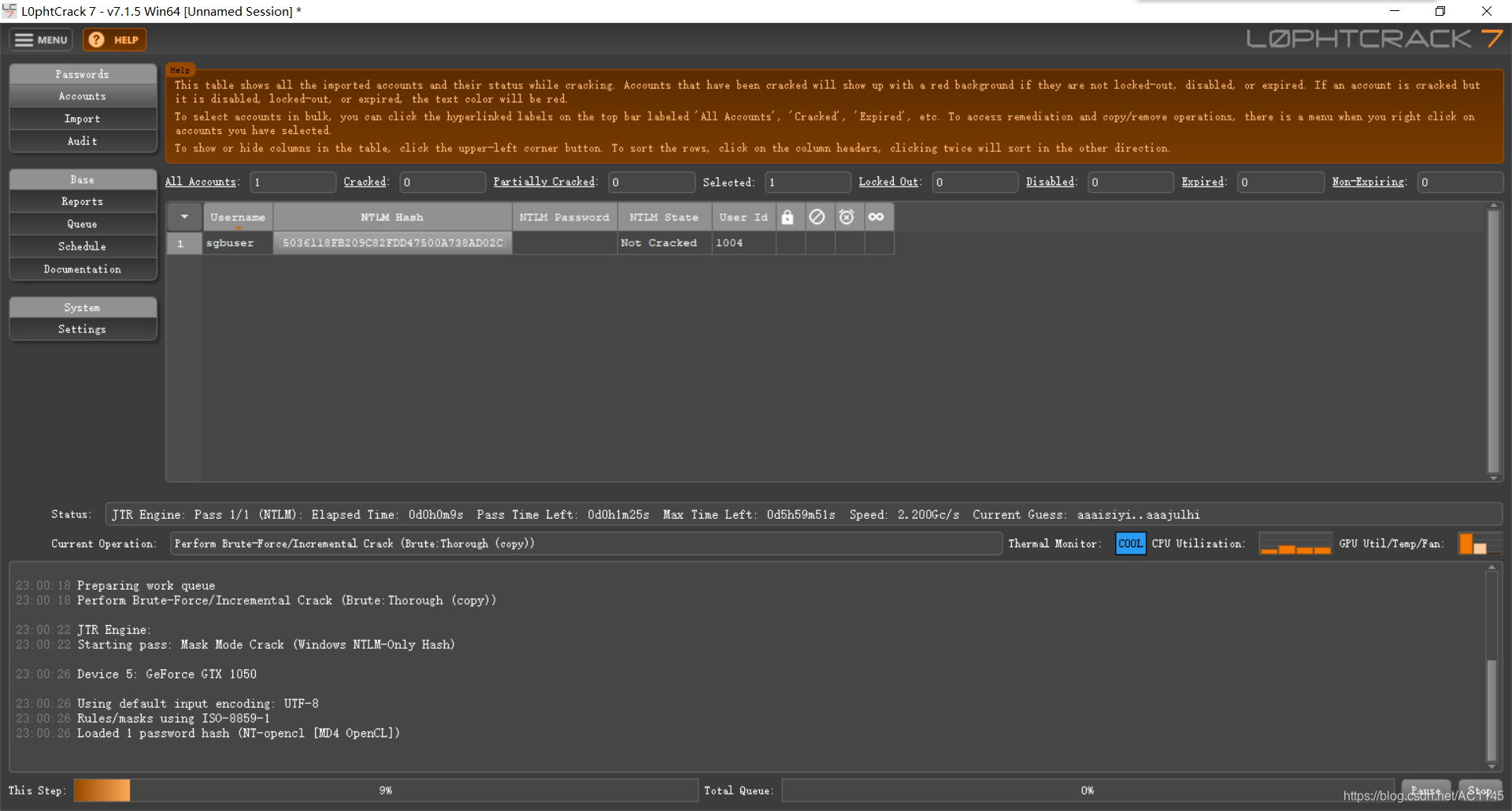
Task: Click the Total Queue progress bar
Action: (1088, 790)
